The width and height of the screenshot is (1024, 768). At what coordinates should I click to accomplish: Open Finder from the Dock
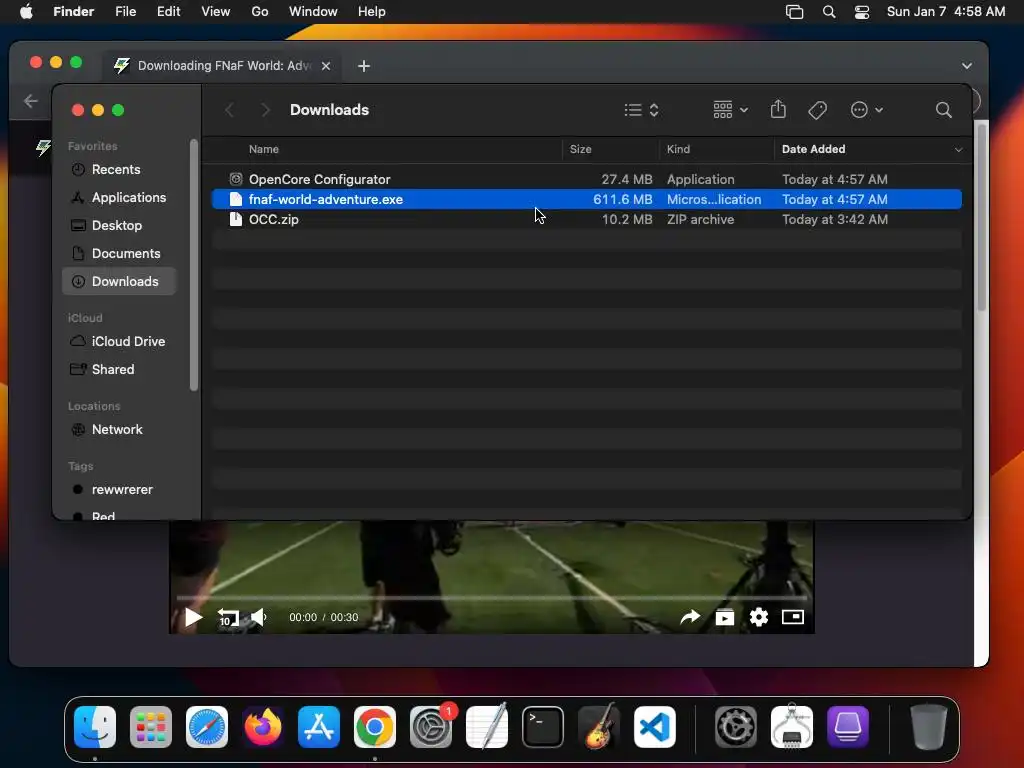[95, 727]
